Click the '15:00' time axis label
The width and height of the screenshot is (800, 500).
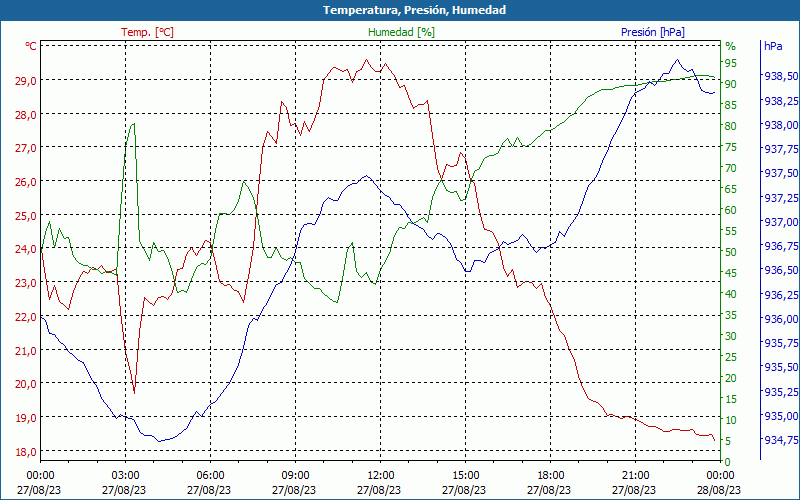pos(465,476)
